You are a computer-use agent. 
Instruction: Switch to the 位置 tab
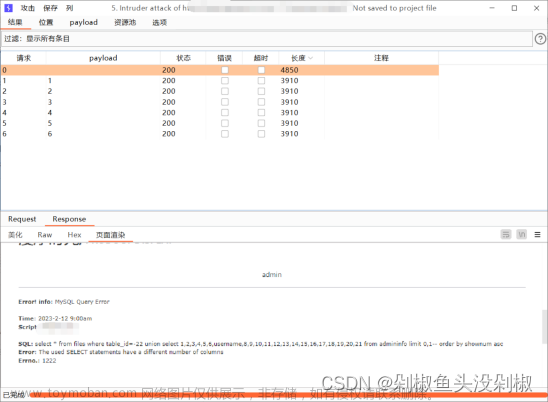tap(46, 22)
